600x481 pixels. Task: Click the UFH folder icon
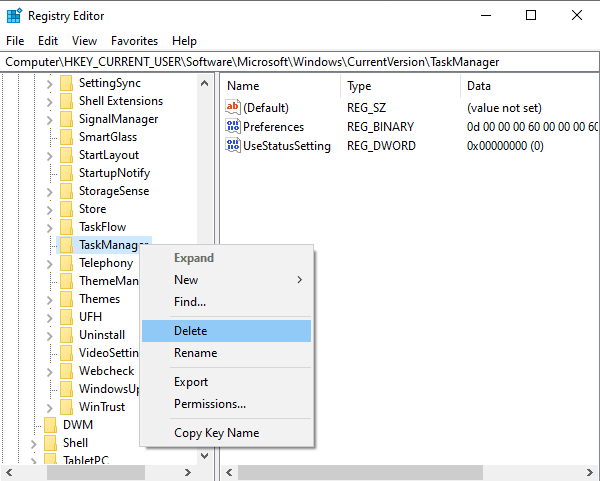point(66,317)
